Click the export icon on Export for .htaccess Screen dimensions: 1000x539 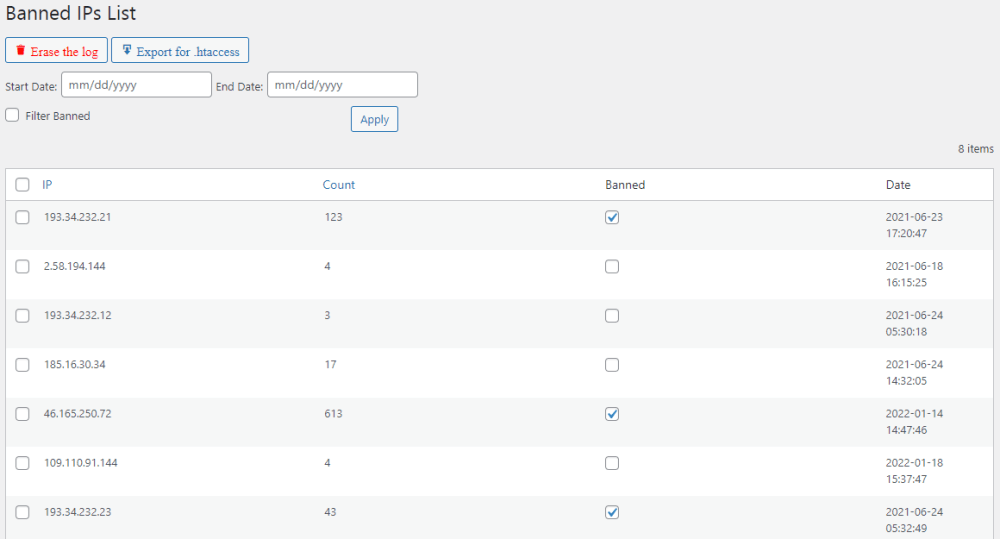point(126,50)
